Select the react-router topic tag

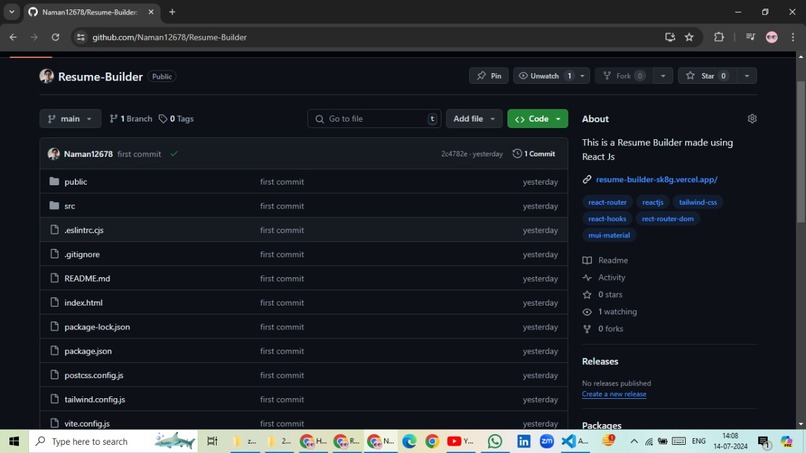click(607, 202)
